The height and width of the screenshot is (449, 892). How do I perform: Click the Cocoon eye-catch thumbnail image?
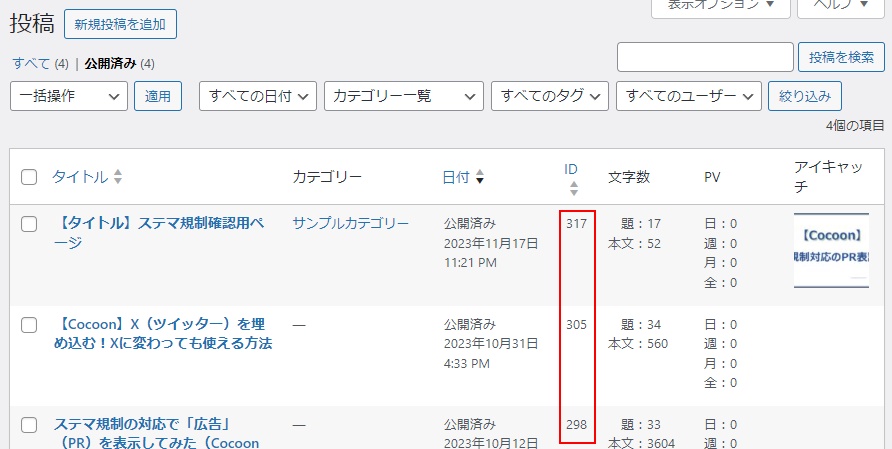click(831, 250)
